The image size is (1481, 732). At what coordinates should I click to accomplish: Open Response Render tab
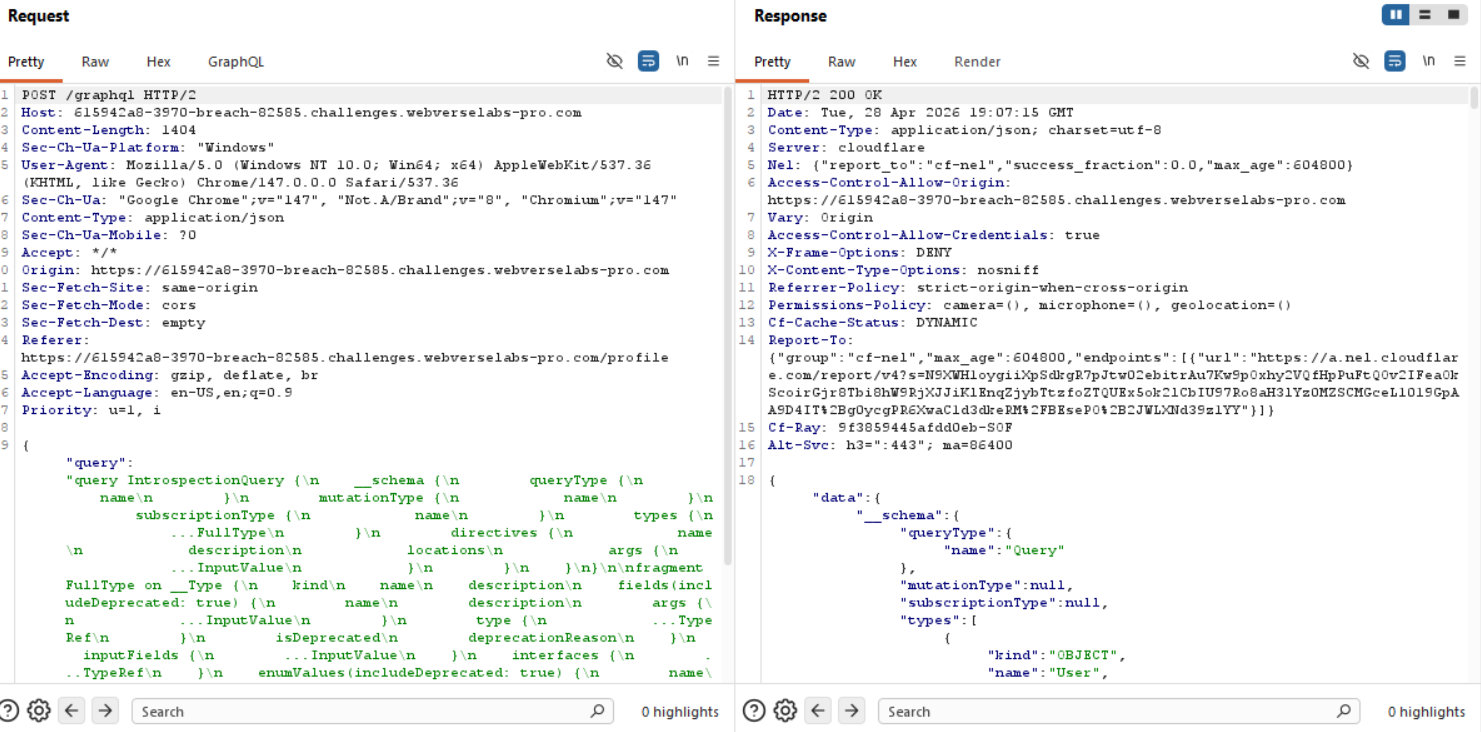977,62
